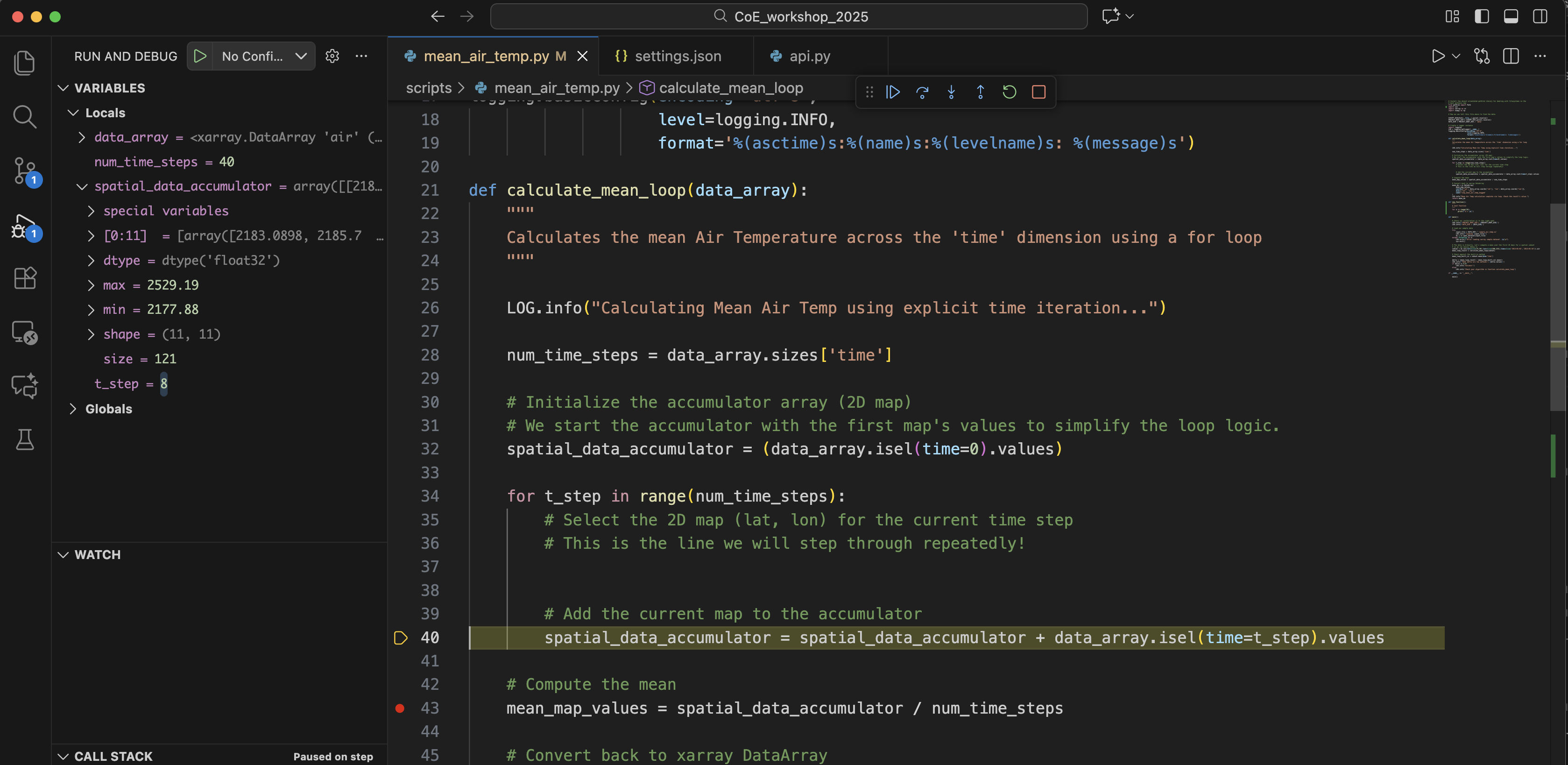The height and width of the screenshot is (765, 1568).
Task: Click the Step Out debug icon
Action: [x=980, y=92]
